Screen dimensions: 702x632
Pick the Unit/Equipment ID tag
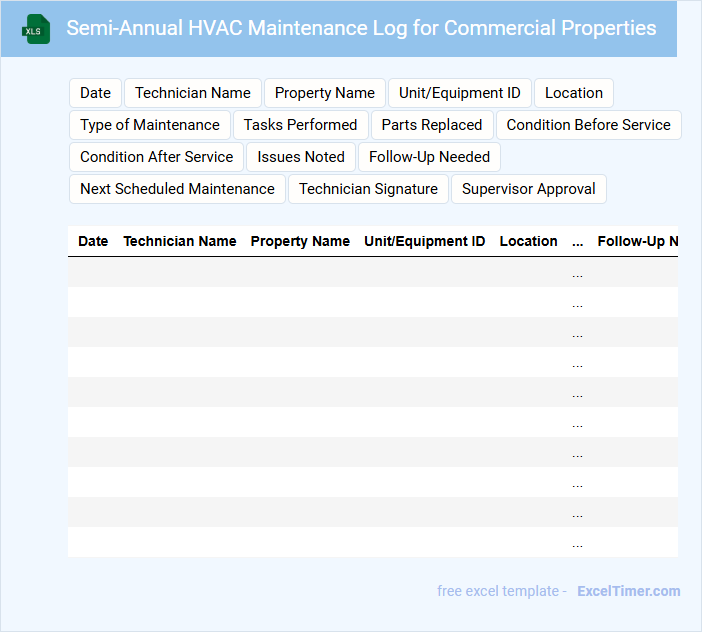459,93
